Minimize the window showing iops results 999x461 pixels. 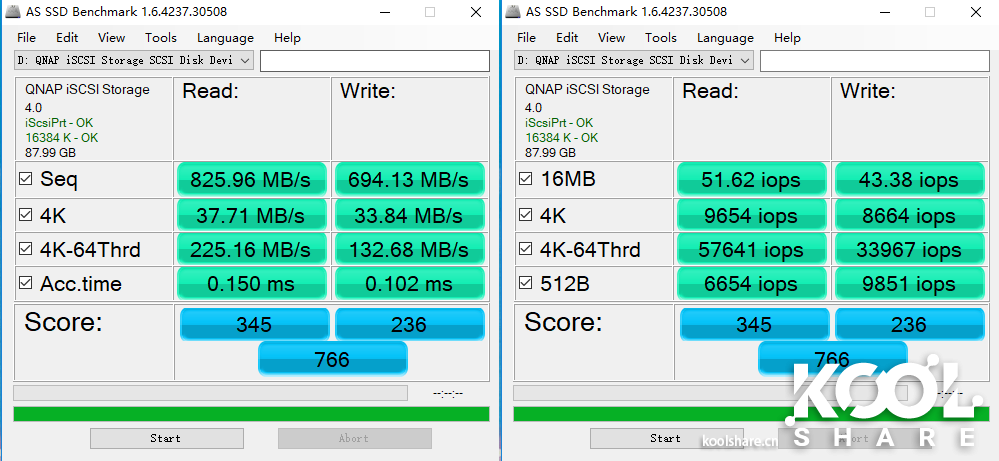coord(885,12)
